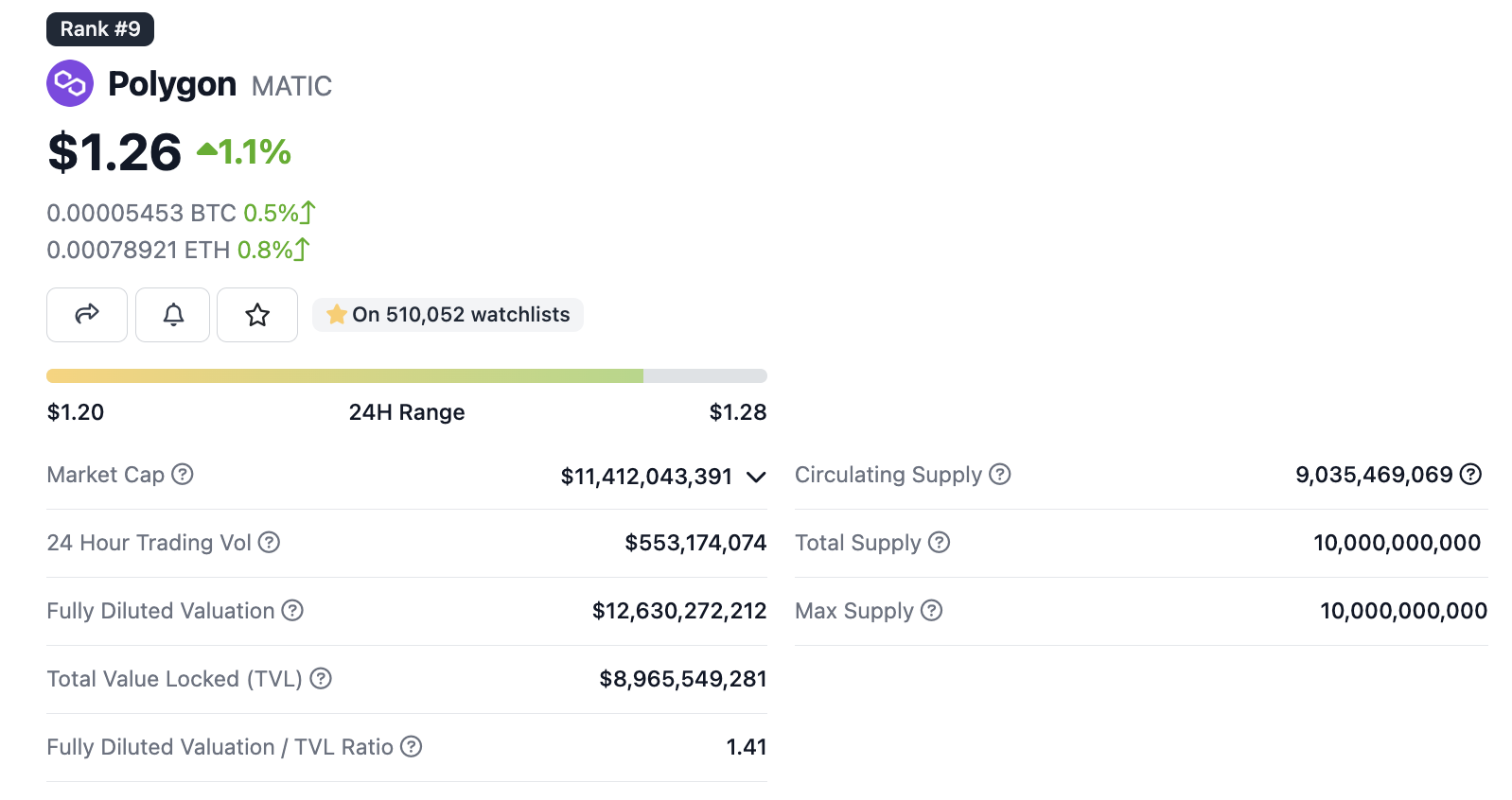Open price alert bell icon
This screenshot has height=800, width=1512.
pyautogui.click(x=173, y=315)
